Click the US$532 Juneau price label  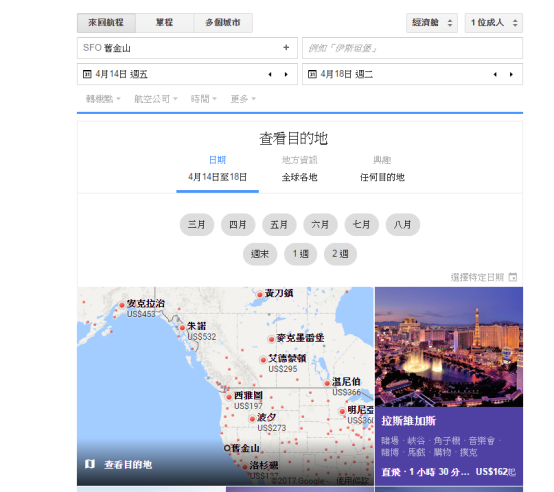[201, 337]
